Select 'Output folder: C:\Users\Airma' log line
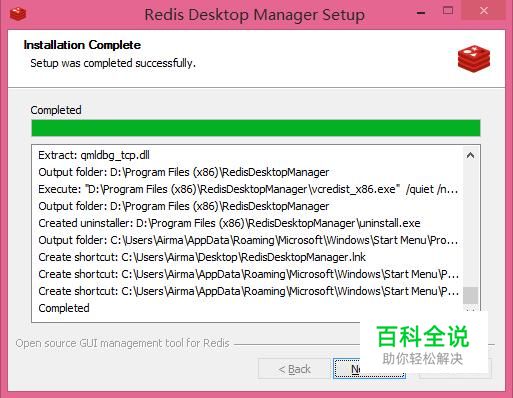This screenshot has width=513, height=398. 248,240
